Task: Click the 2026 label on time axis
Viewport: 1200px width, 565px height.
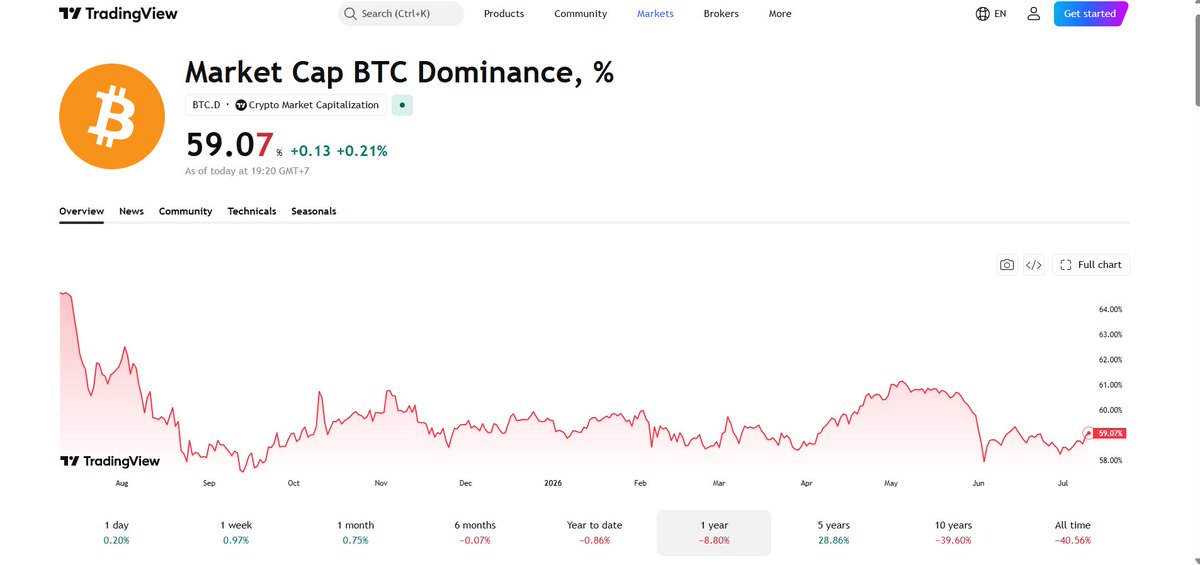Action: [554, 483]
